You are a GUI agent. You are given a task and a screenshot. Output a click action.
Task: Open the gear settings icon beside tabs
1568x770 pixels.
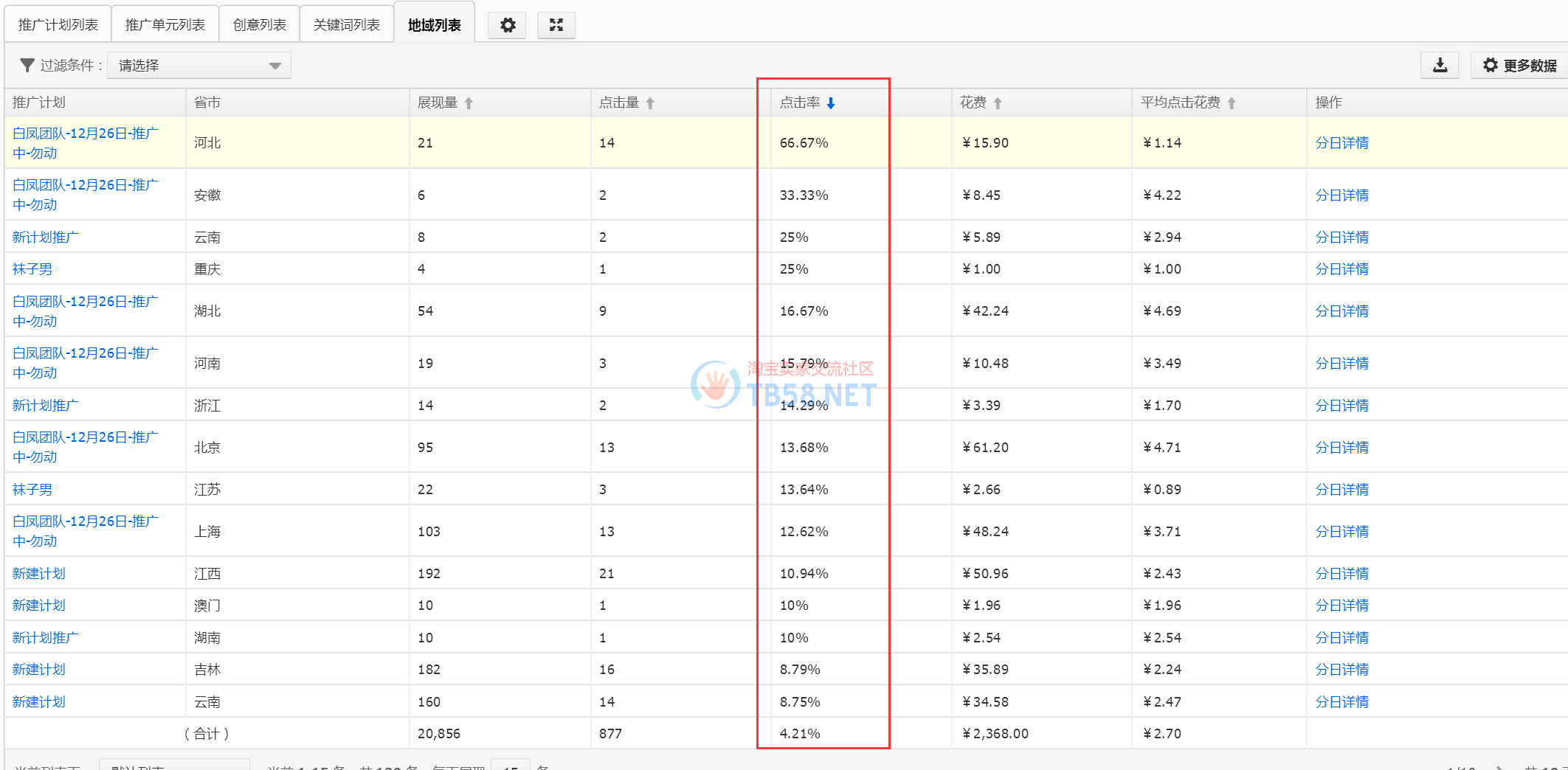click(x=508, y=25)
